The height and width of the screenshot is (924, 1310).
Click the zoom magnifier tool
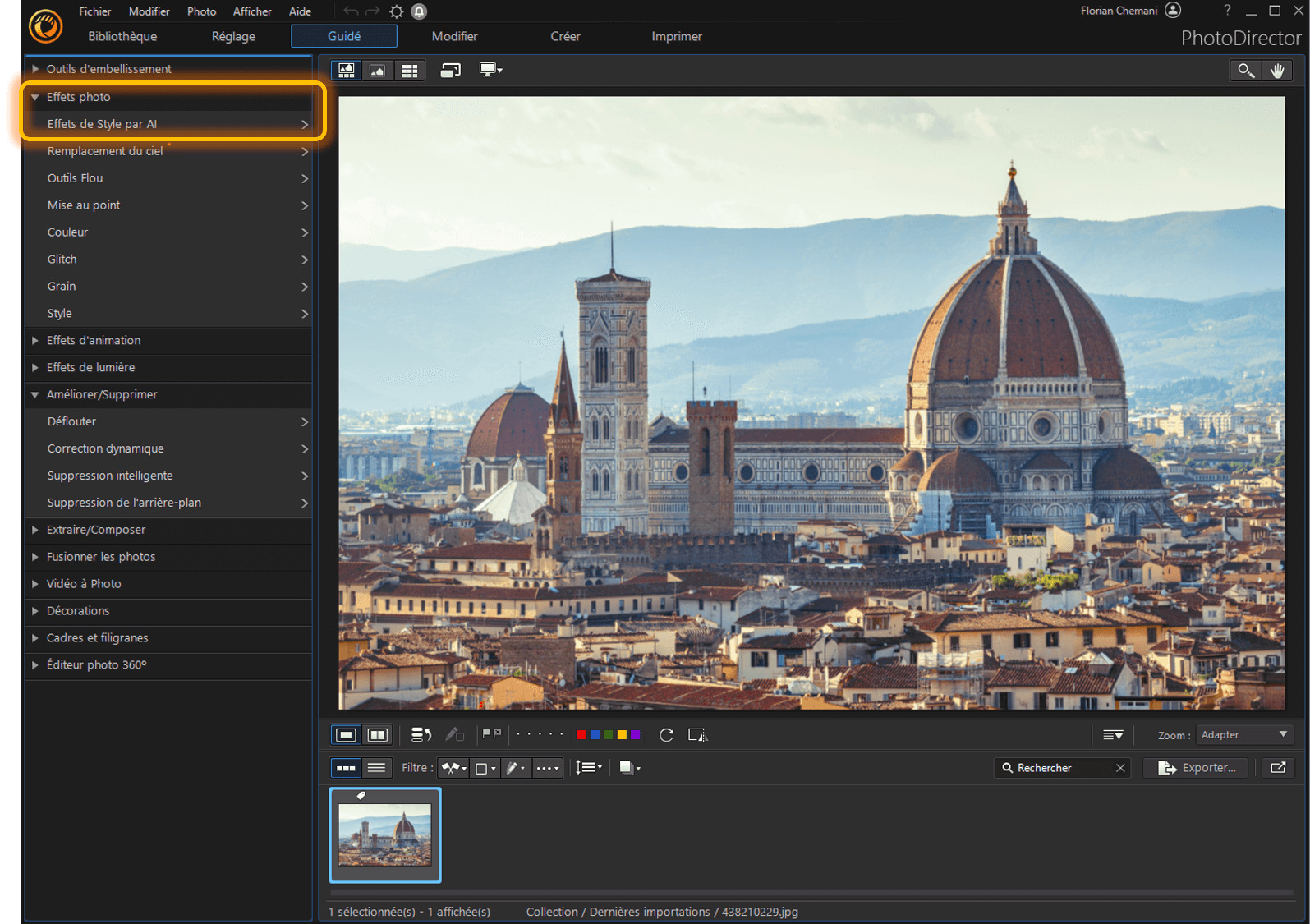pyautogui.click(x=1245, y=71)
